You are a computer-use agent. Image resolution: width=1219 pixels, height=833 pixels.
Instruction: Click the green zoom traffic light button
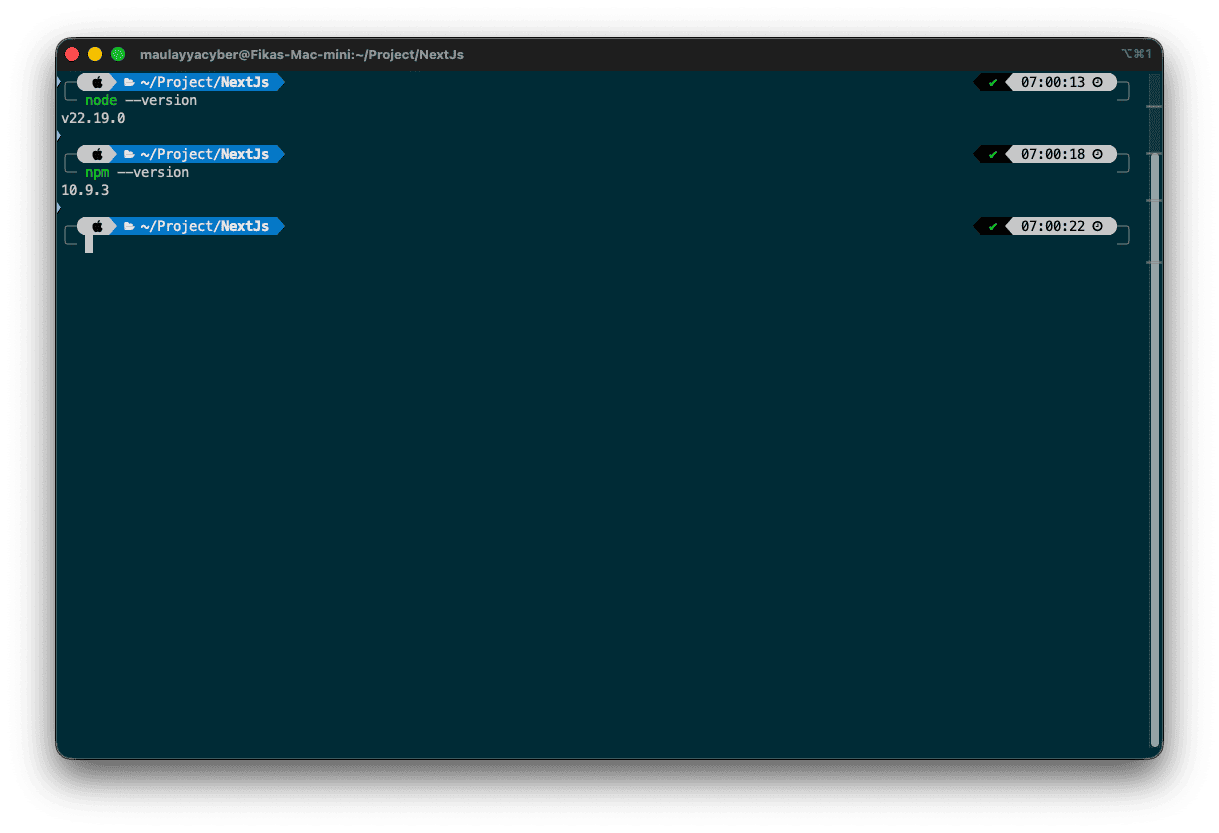point(118,54)
